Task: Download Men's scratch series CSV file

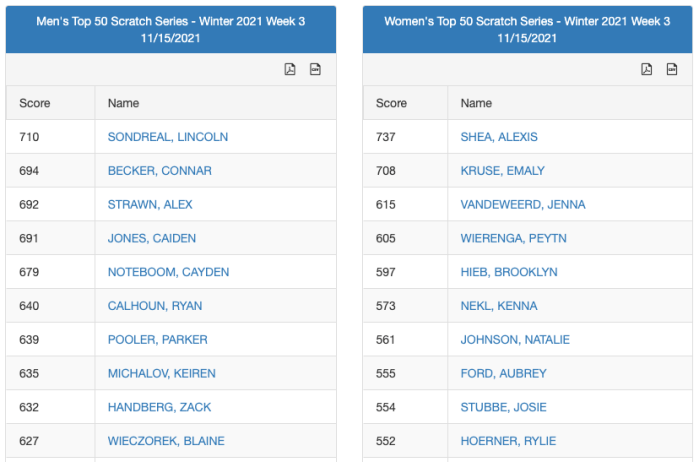Action: tap(315, 69)
